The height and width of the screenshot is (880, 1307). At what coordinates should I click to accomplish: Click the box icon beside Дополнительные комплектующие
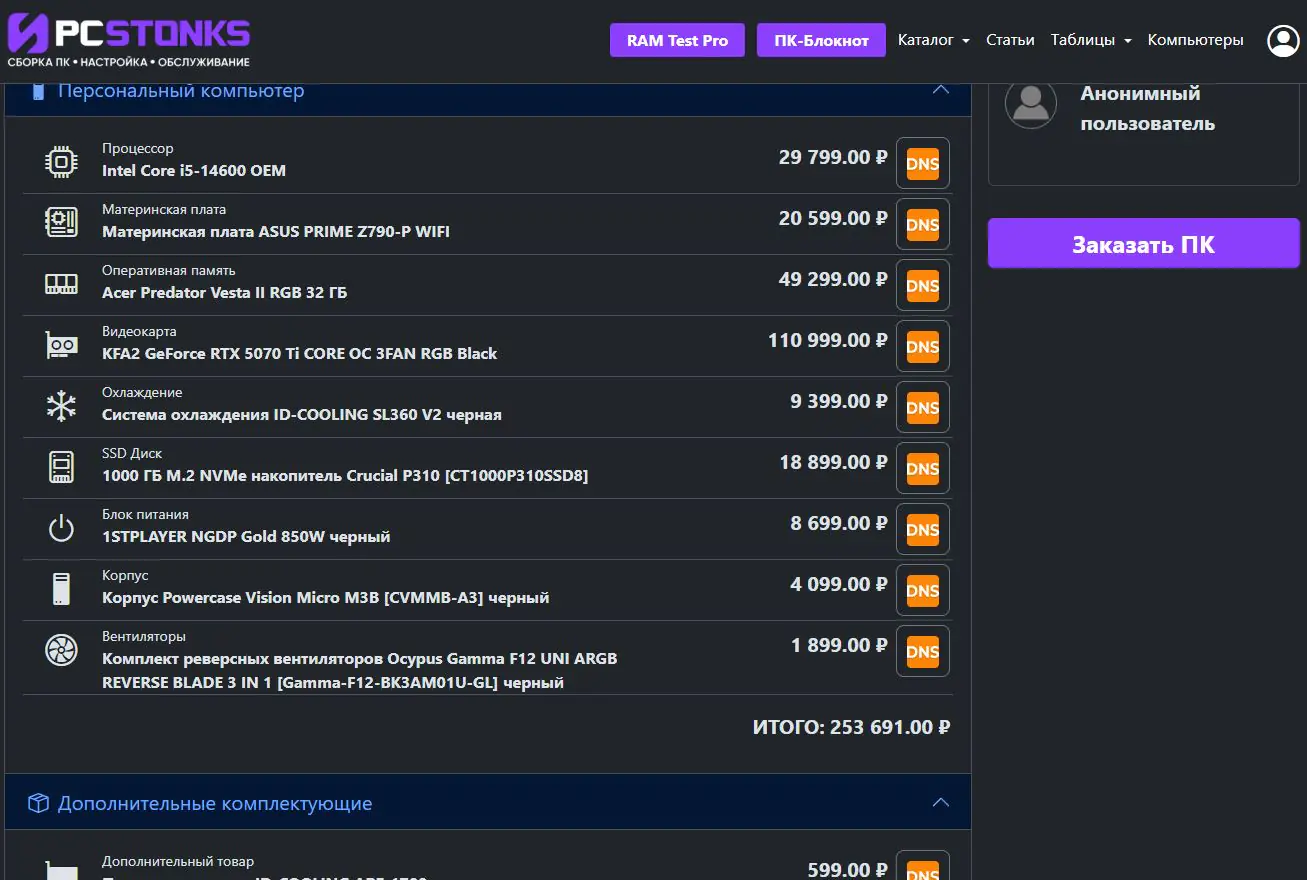(x=38, y=803)
